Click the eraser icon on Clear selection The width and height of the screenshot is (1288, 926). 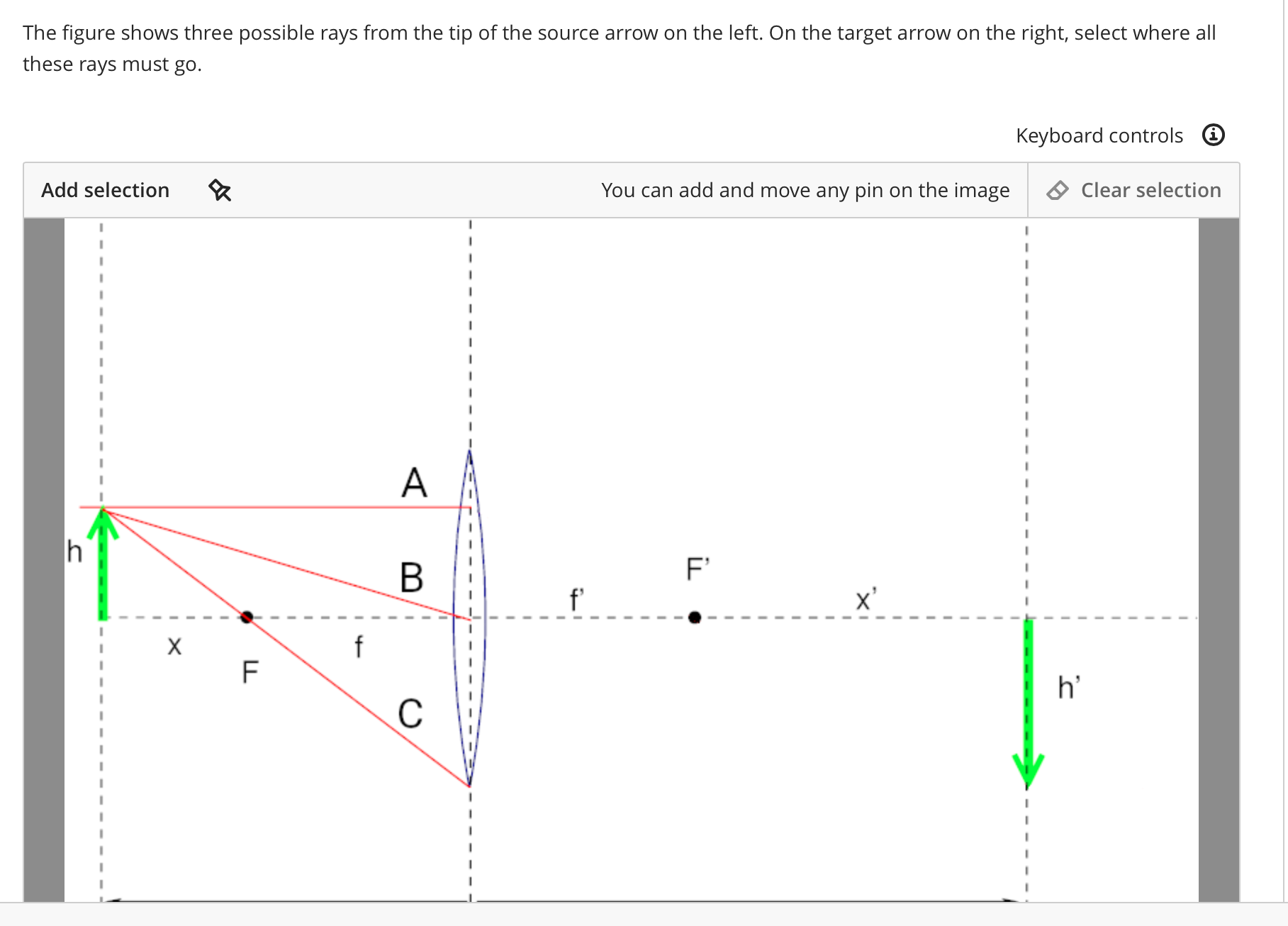coord(1058,190)
